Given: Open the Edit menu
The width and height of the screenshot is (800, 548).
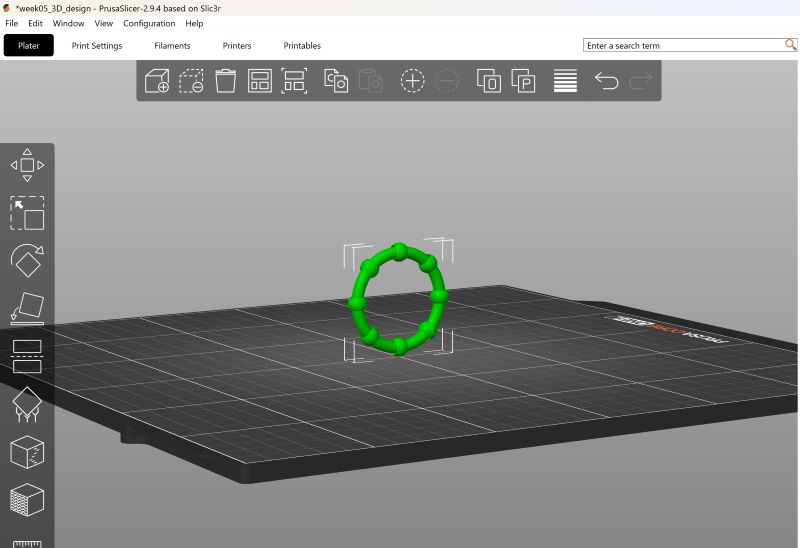Looking at the screenshot, I should click(35, 23).
